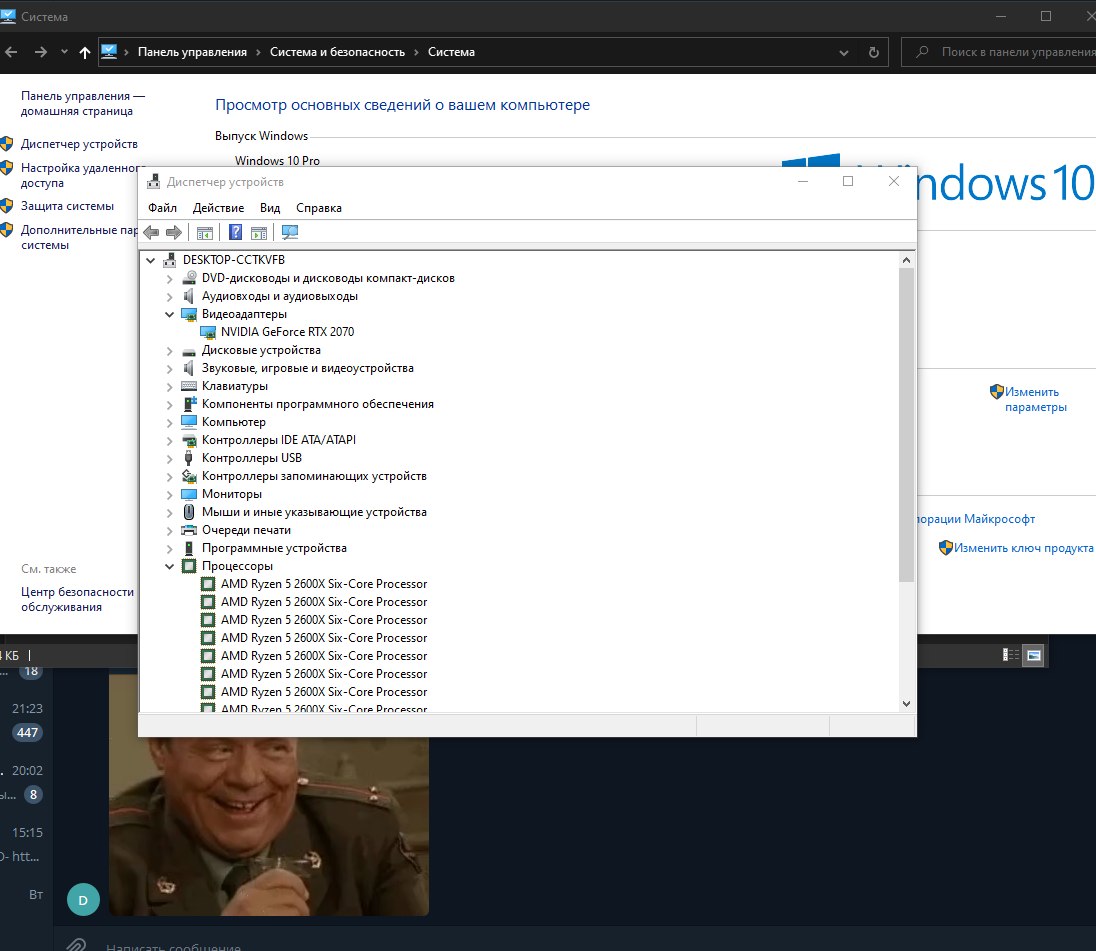The height and width of the screenshot is (951, 1096).
Task: Click the thumbnail view icon in file manager
Action: pyautogui.click(x=1034, y=655)
